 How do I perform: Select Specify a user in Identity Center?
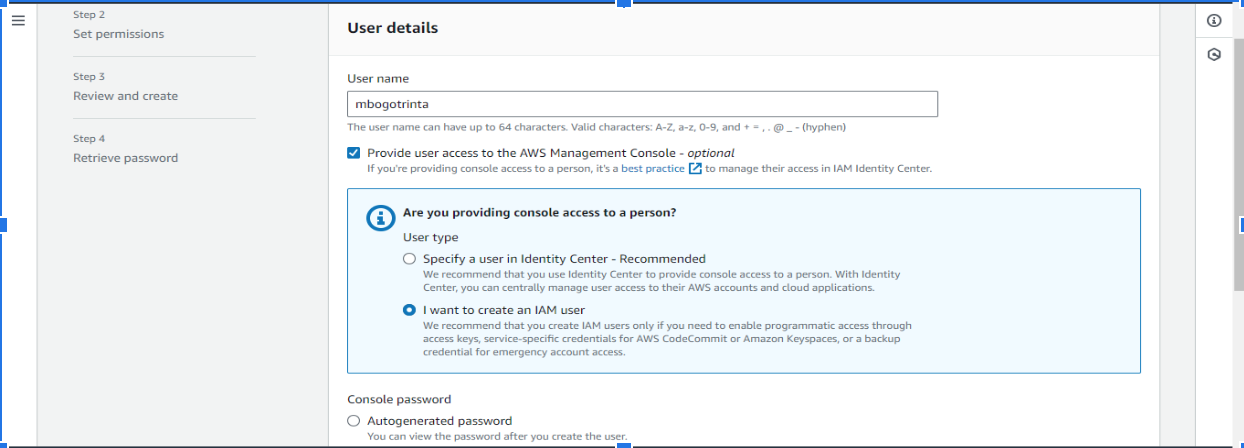(409, 259)
